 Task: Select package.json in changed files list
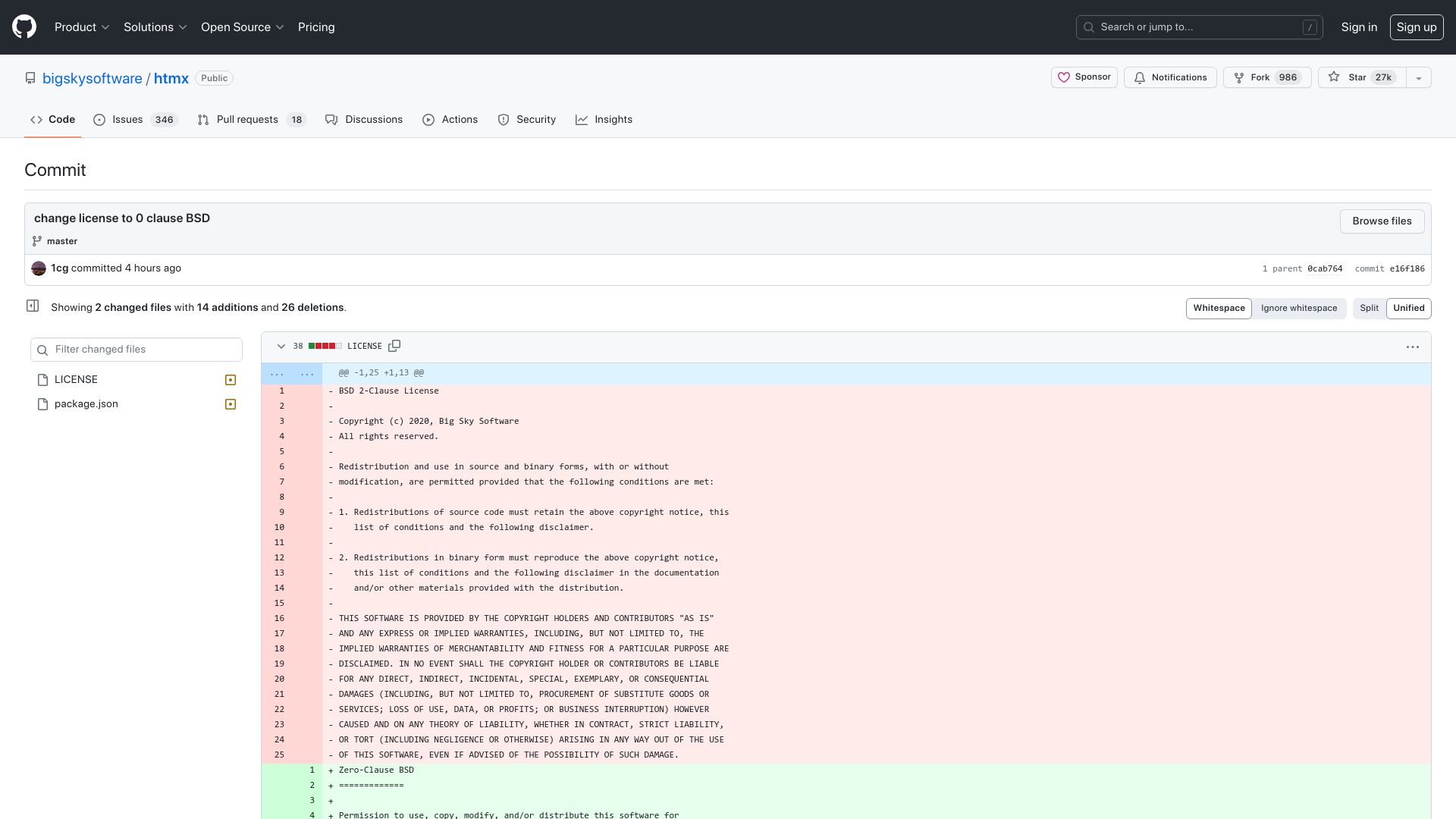click(x=136, y=404)
